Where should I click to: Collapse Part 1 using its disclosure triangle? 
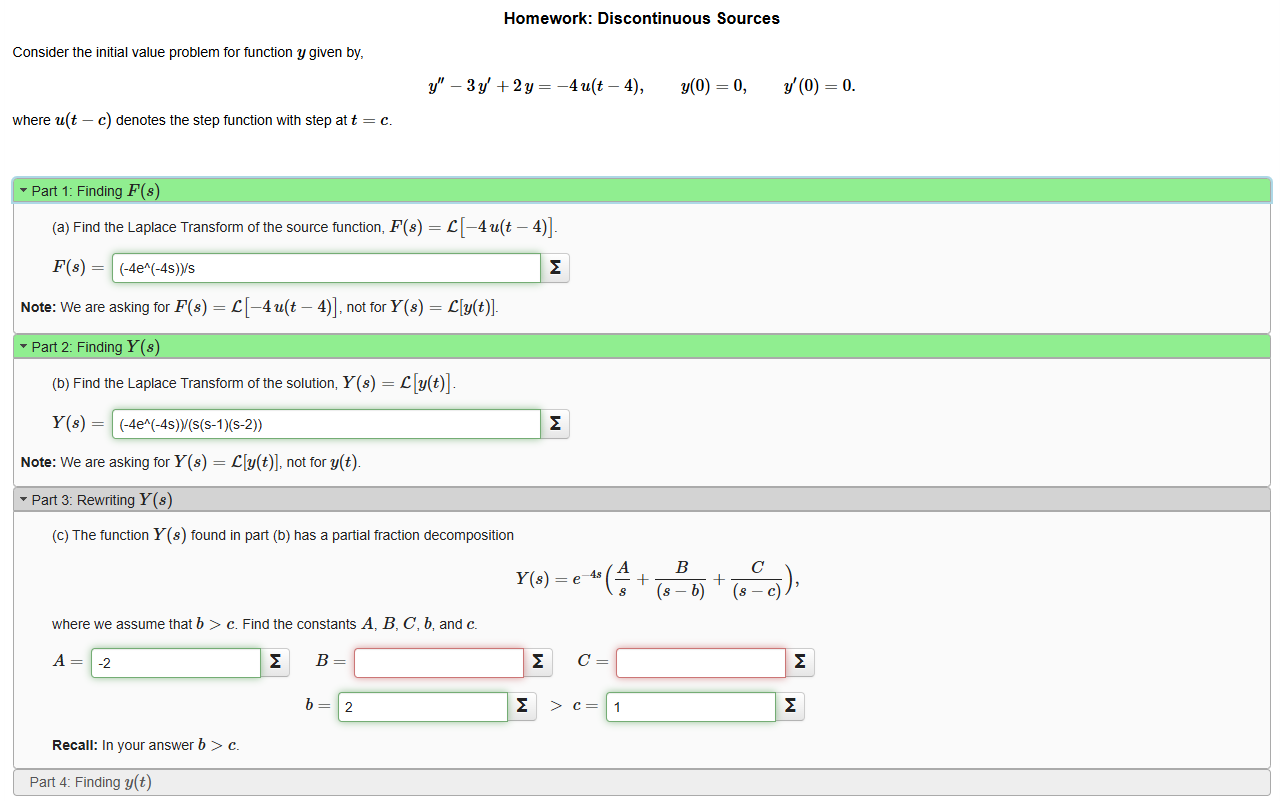click(x=22, y=190)
